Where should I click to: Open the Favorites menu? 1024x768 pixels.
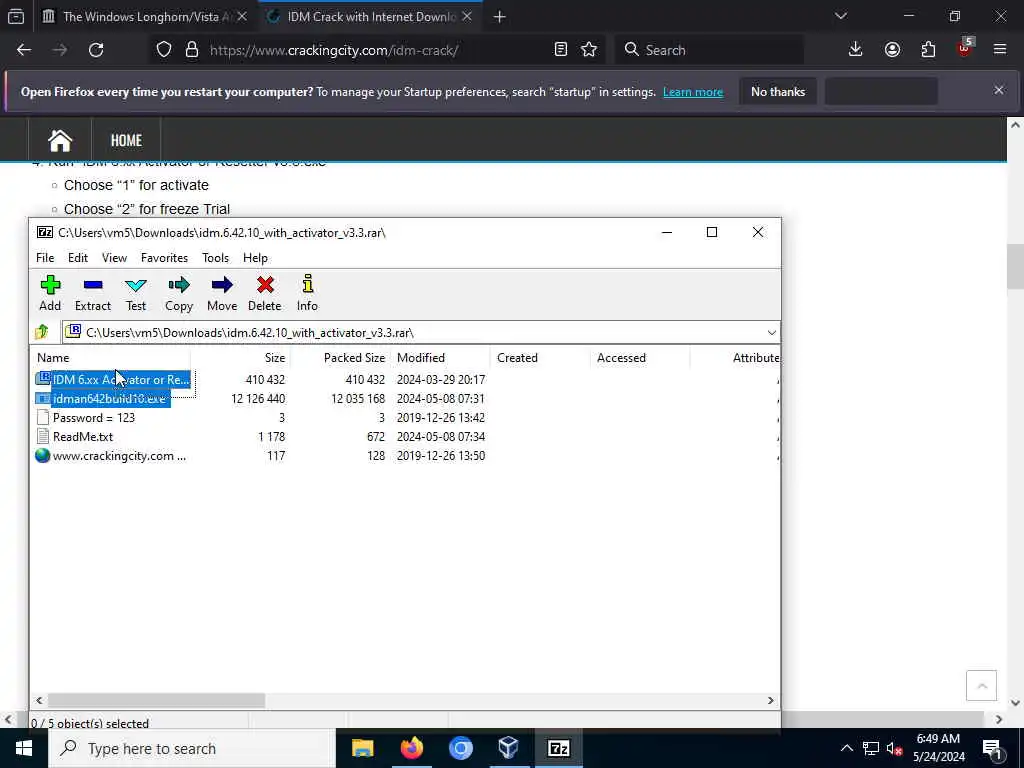[165, 258]
